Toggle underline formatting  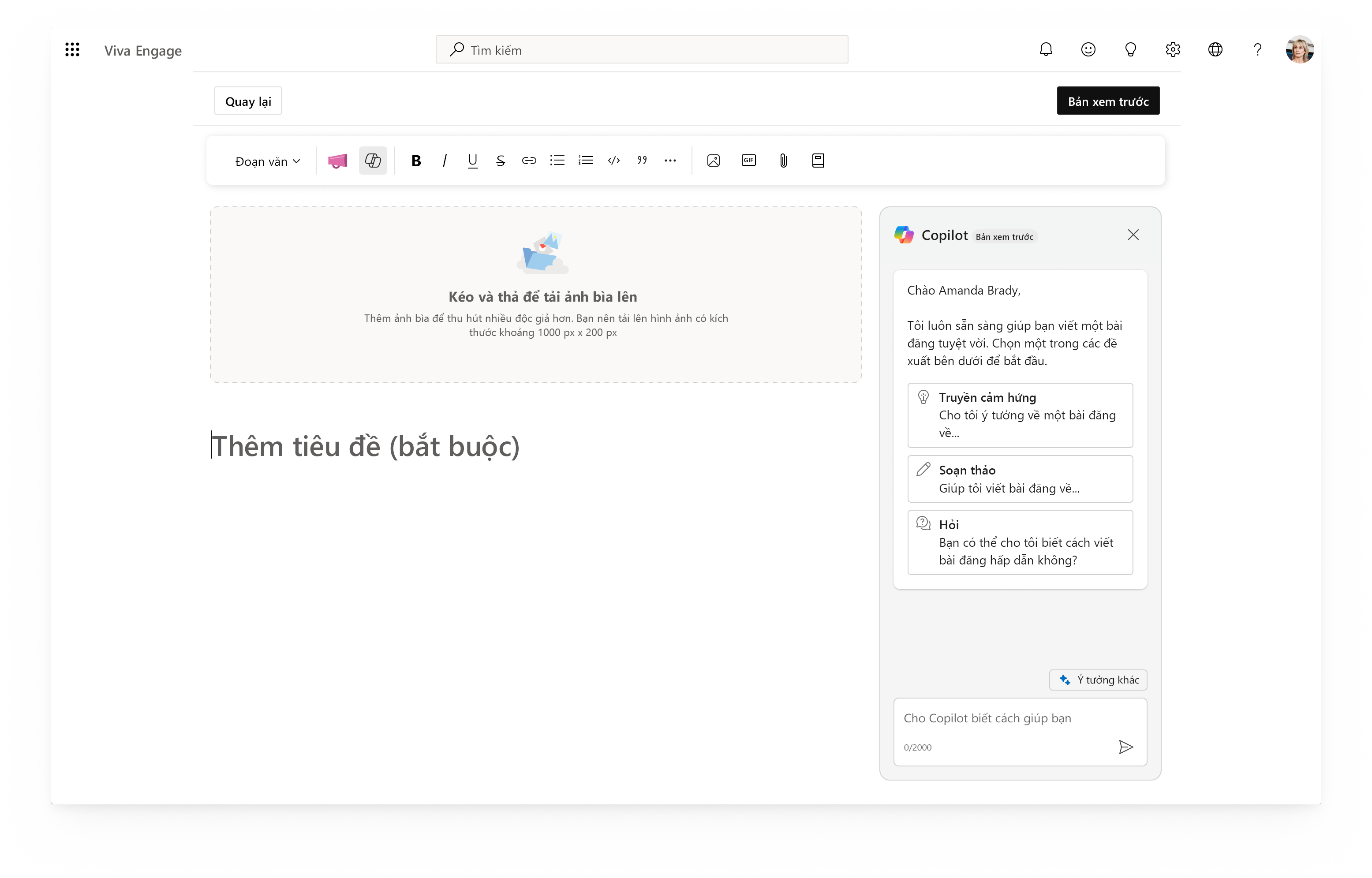coord(472,161)
